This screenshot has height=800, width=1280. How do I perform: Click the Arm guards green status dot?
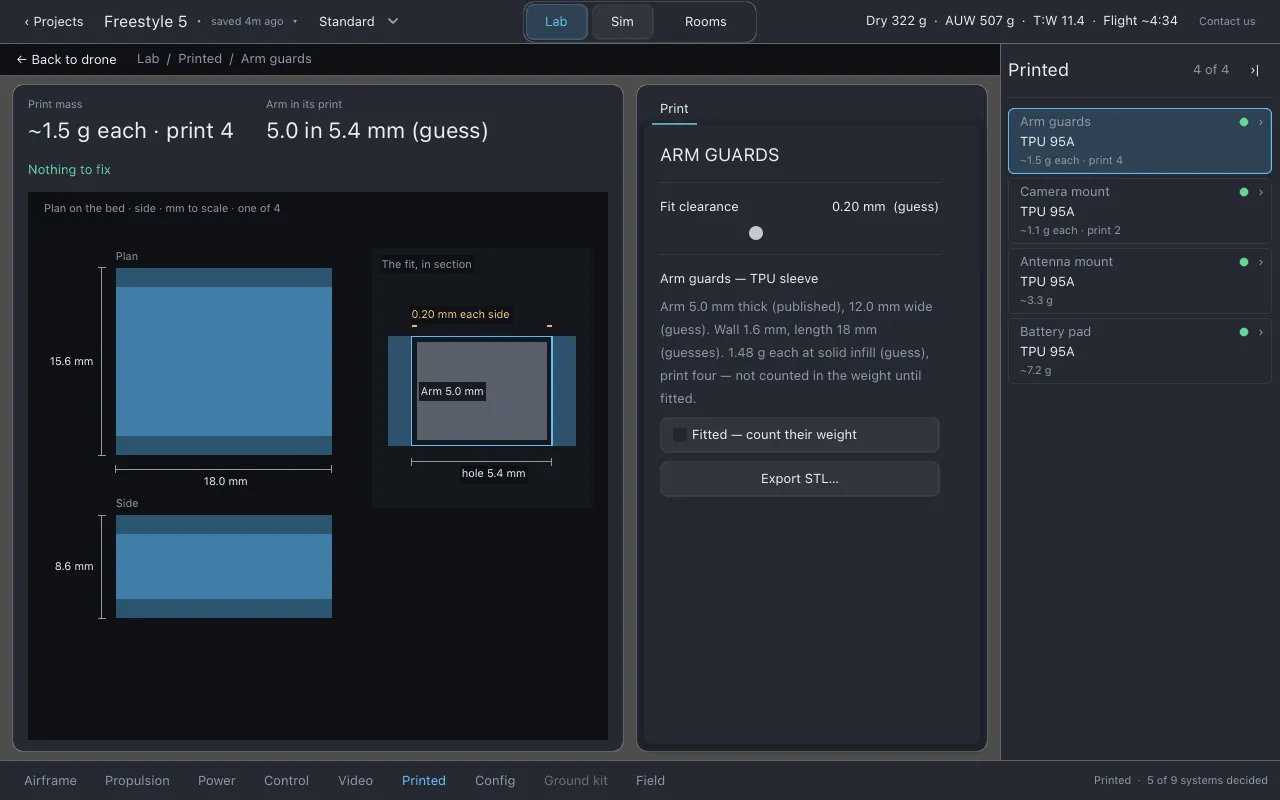pos(1244,122)
